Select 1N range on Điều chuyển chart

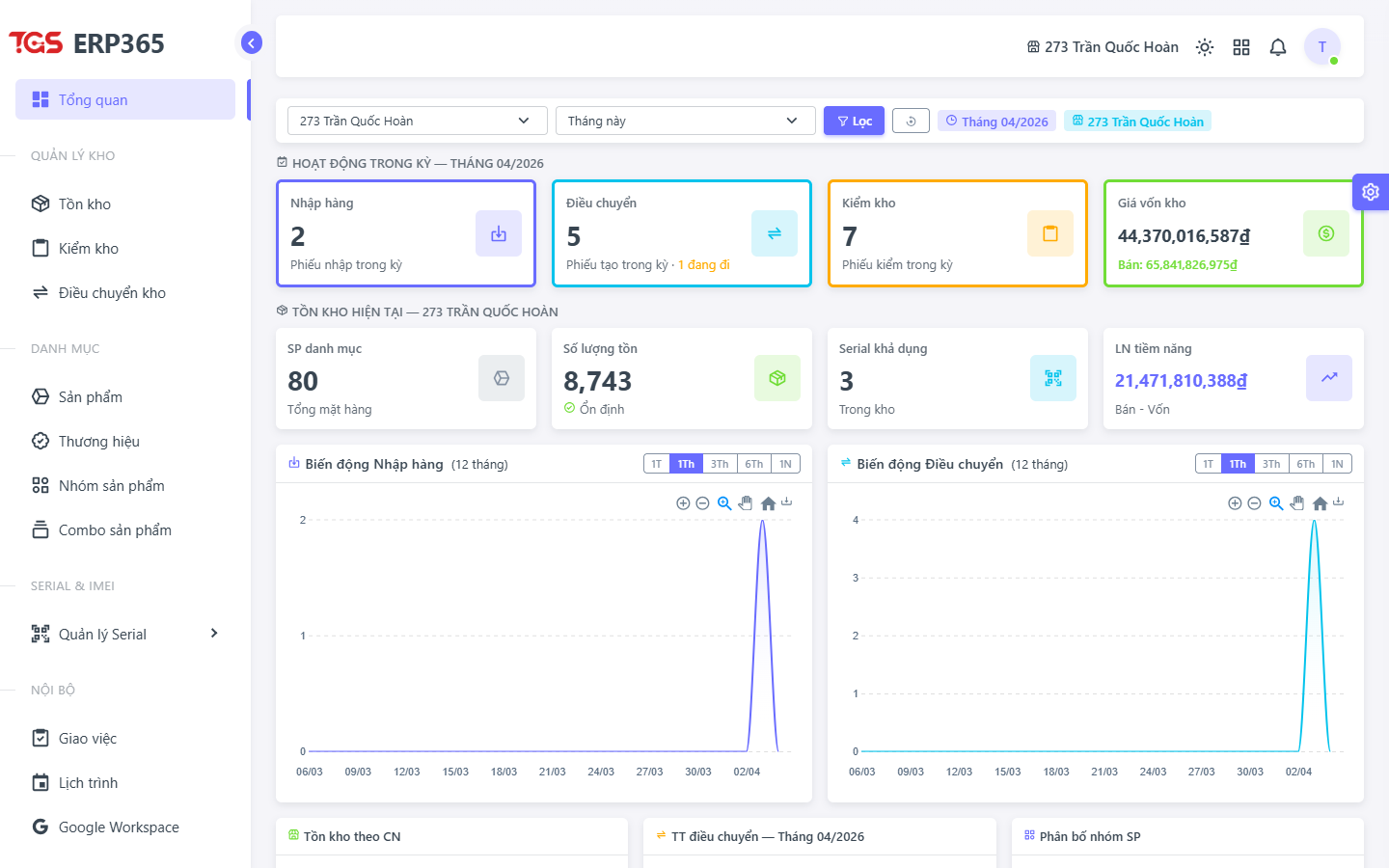point(1337,464)
